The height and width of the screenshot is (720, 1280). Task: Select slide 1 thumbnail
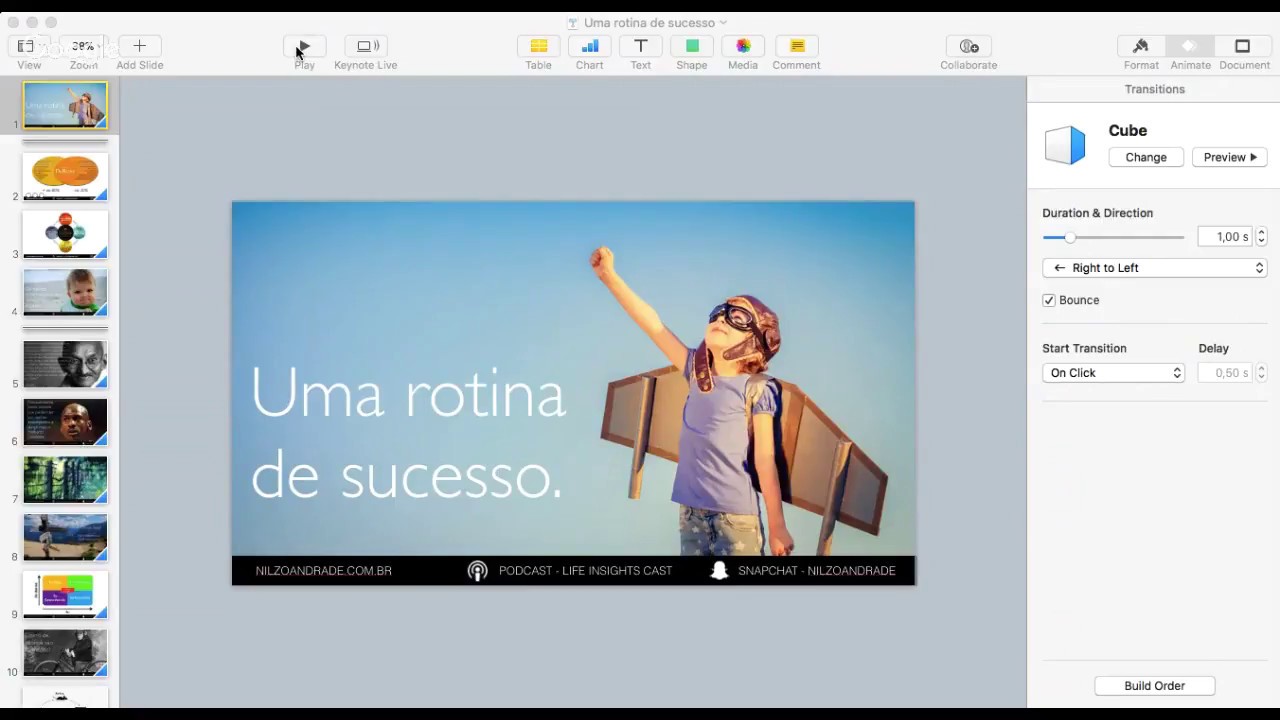coord(65,106)
